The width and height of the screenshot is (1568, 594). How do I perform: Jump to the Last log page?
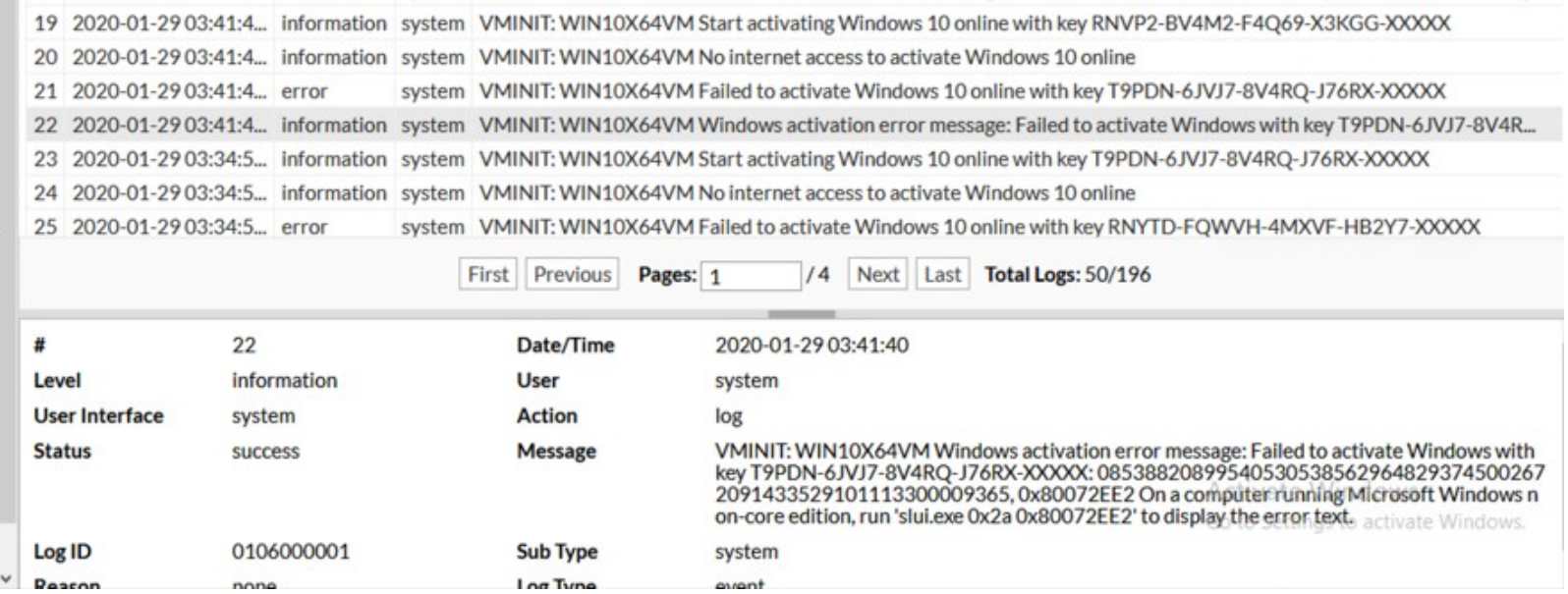(x=942, y=275)
